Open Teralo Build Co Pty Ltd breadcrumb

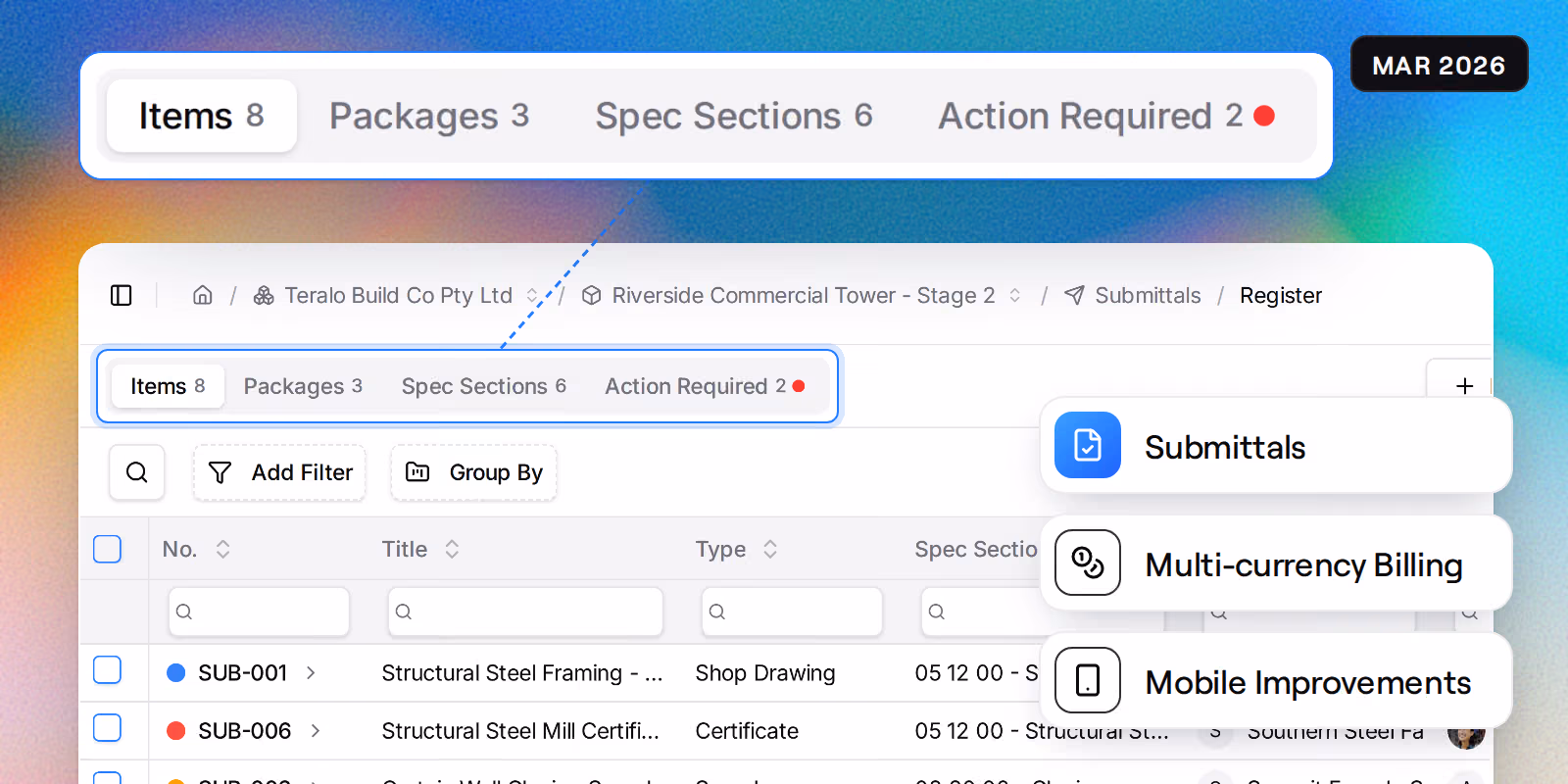pyautogui.click(x=398, y=295)
